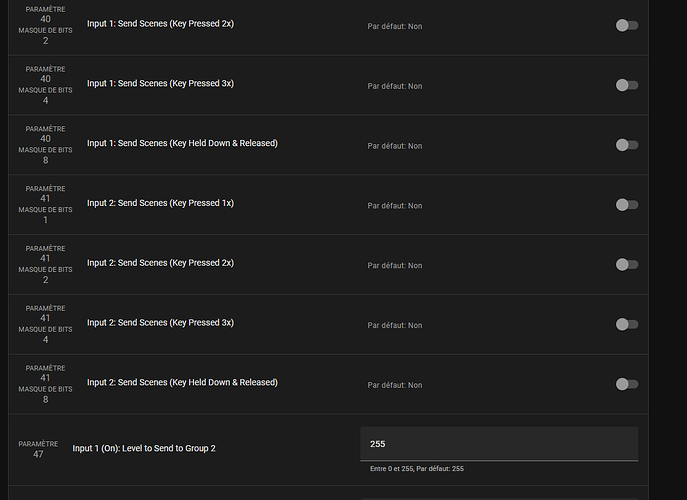The image size is (687, 500).
Task: Enable Input 2 Send Scenes Key Pressed 1x
Action: click(627, 205)
